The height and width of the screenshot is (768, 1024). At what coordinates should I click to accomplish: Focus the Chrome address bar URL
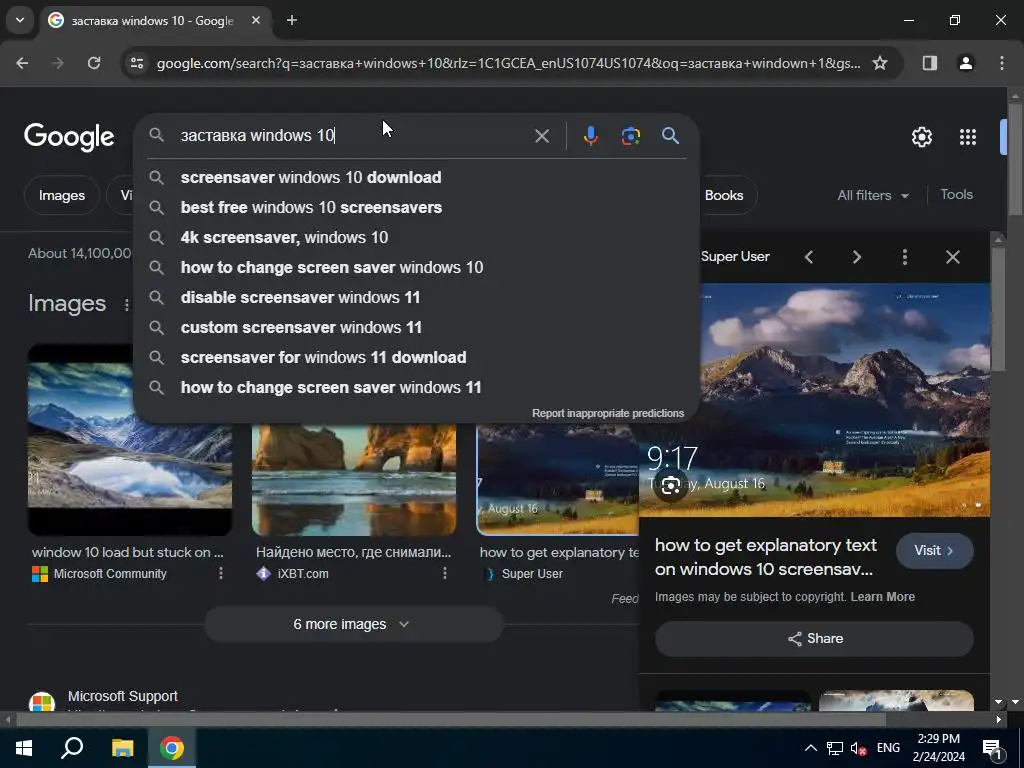508,63
